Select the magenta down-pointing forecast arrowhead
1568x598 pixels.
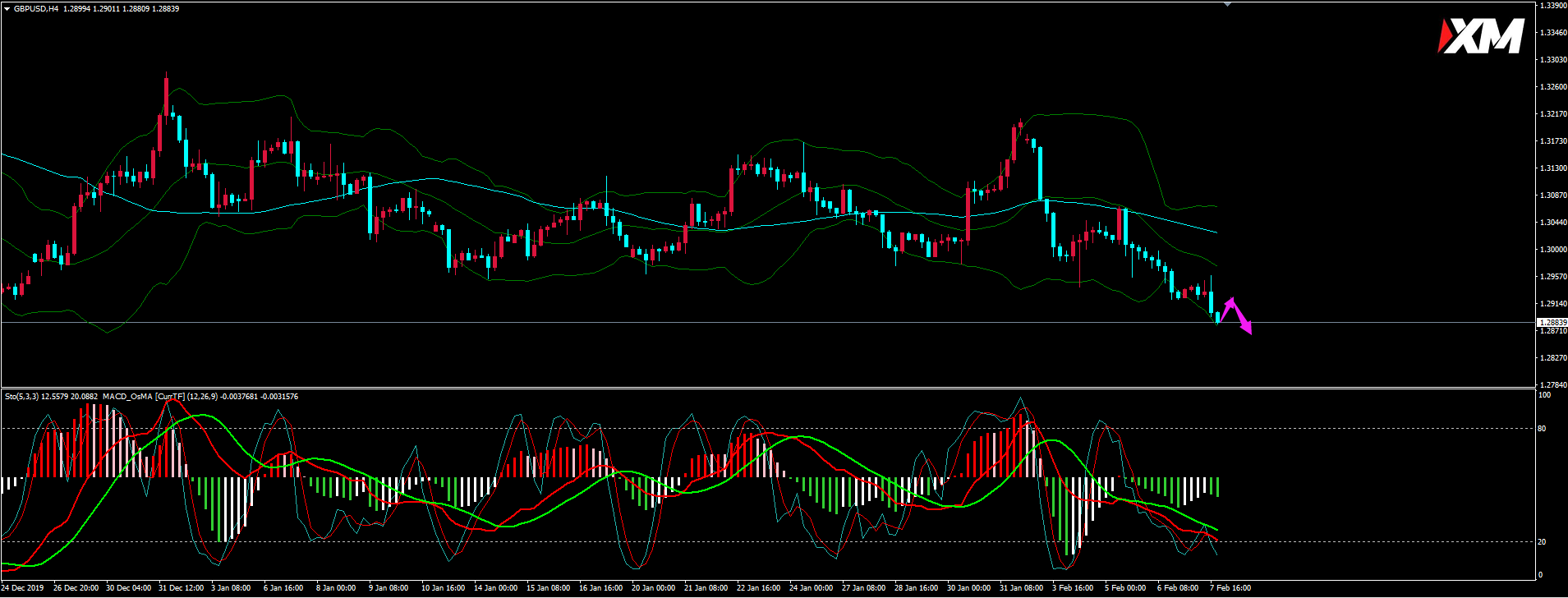tap(1247, 329)
